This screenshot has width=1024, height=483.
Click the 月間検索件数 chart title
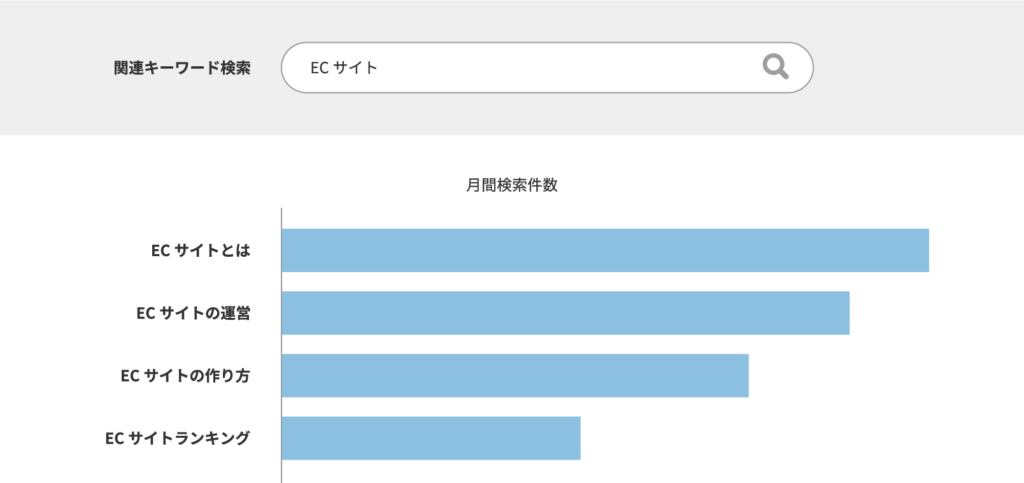511,184
